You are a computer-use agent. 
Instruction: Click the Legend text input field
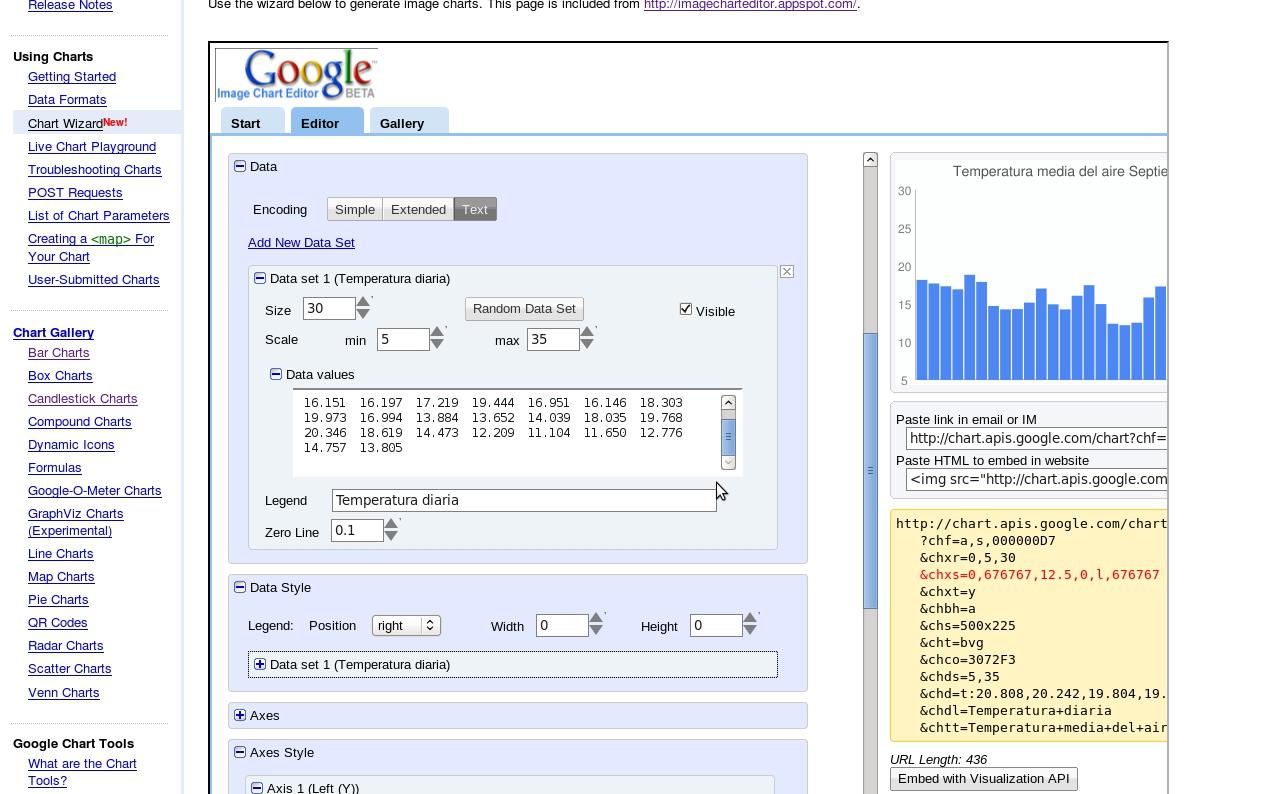tap(524, 500)
